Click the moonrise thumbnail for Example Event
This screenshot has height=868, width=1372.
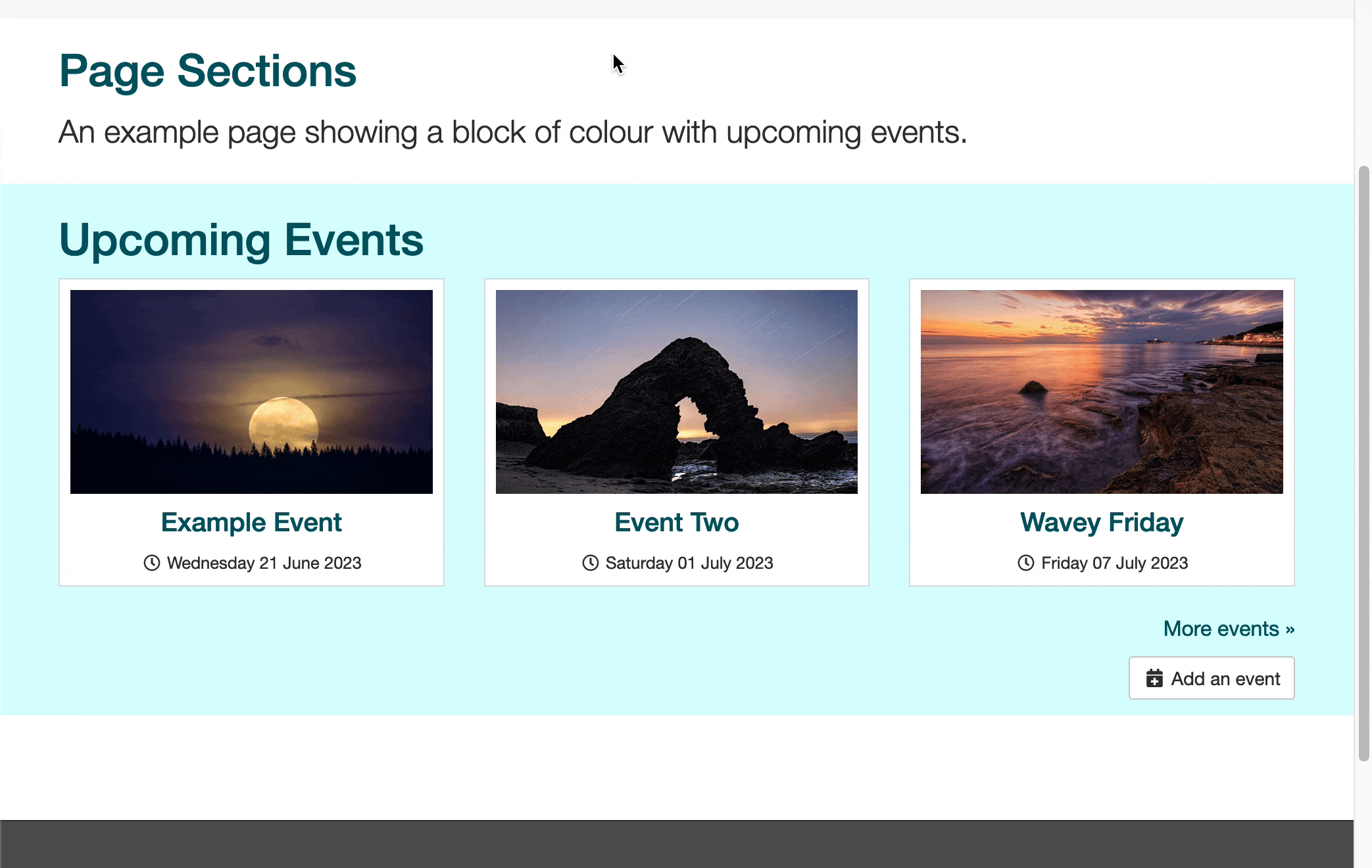coord(251,392)
